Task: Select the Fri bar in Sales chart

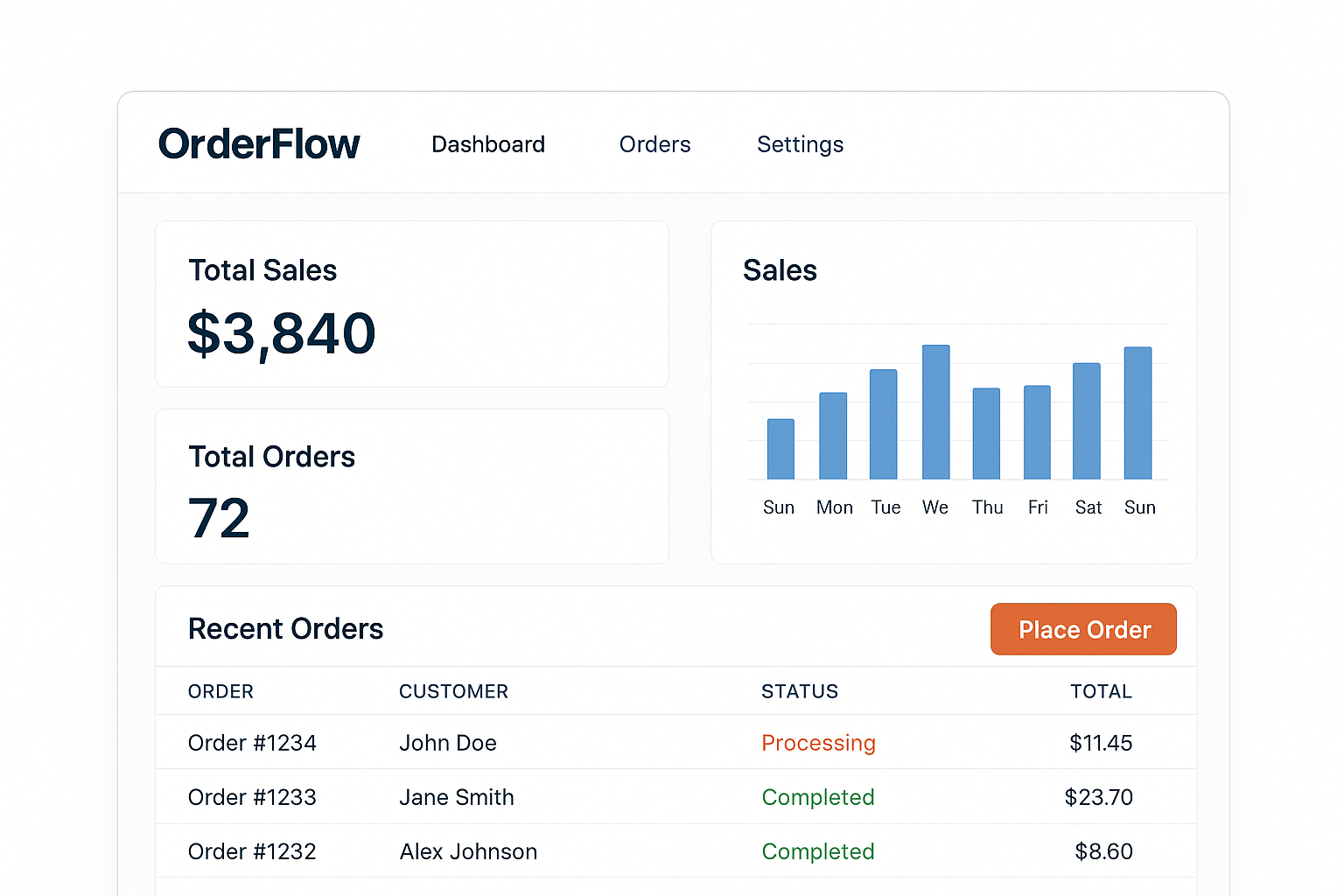Action: pos(1037,432)
